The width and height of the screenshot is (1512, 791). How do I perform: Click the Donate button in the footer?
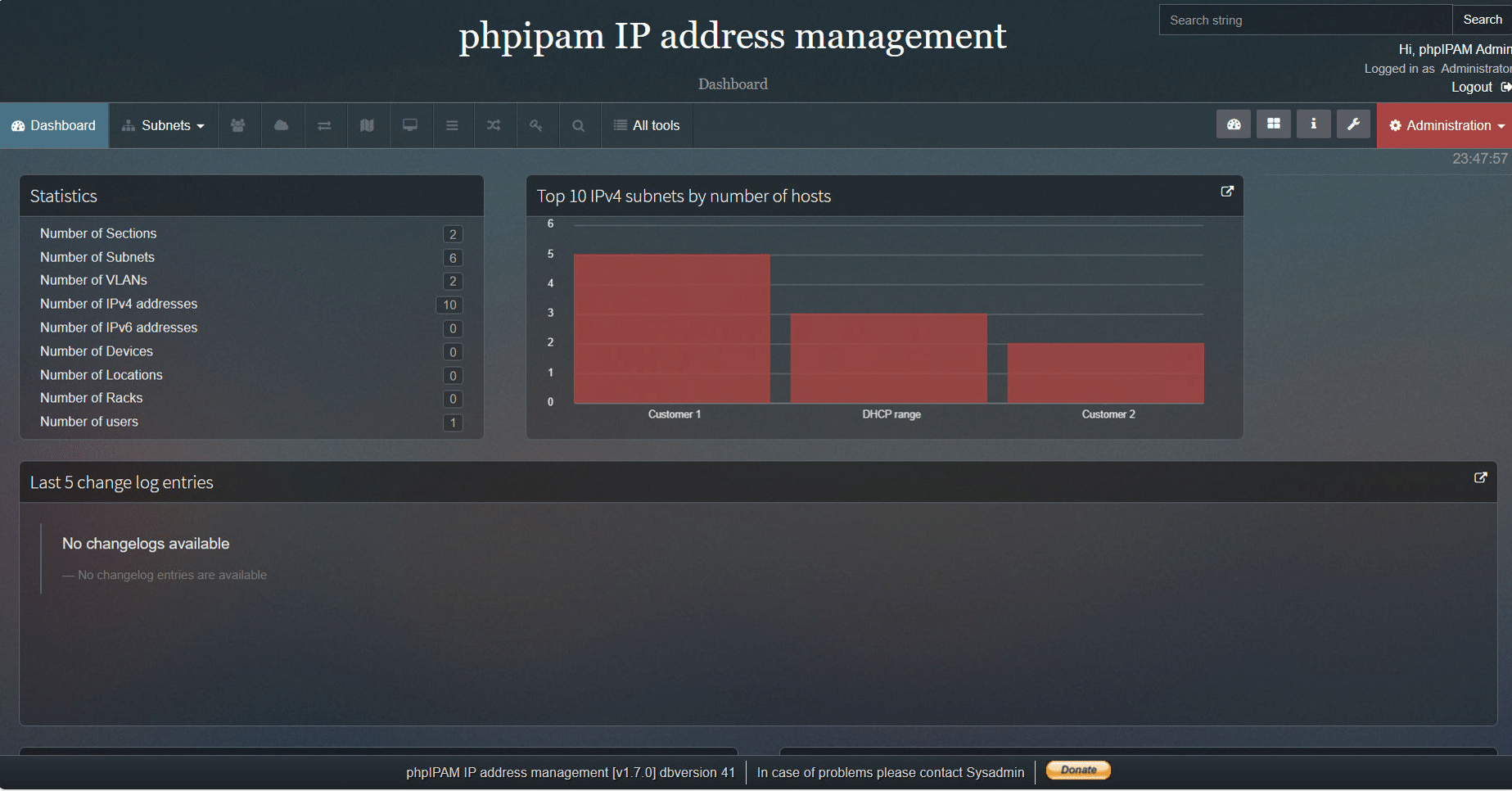(x=1078, y=771)
